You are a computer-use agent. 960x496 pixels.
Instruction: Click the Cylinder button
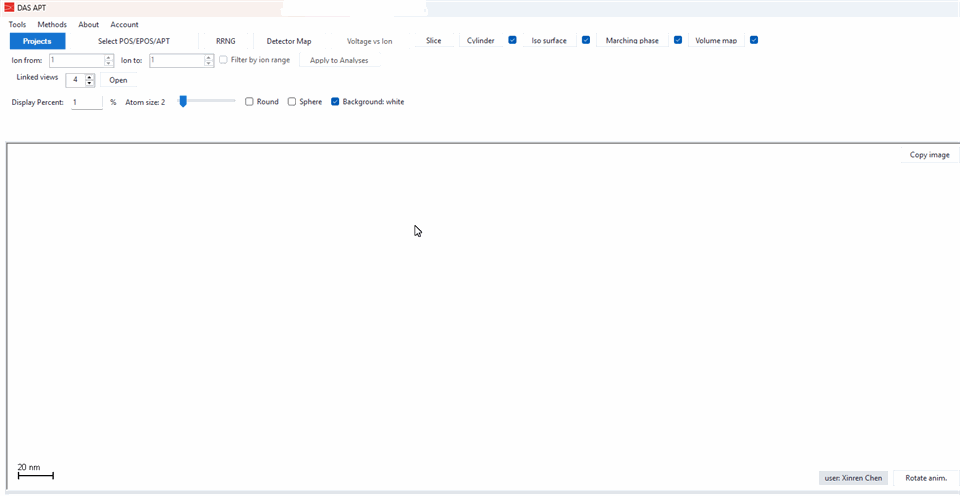pos(481,40)
